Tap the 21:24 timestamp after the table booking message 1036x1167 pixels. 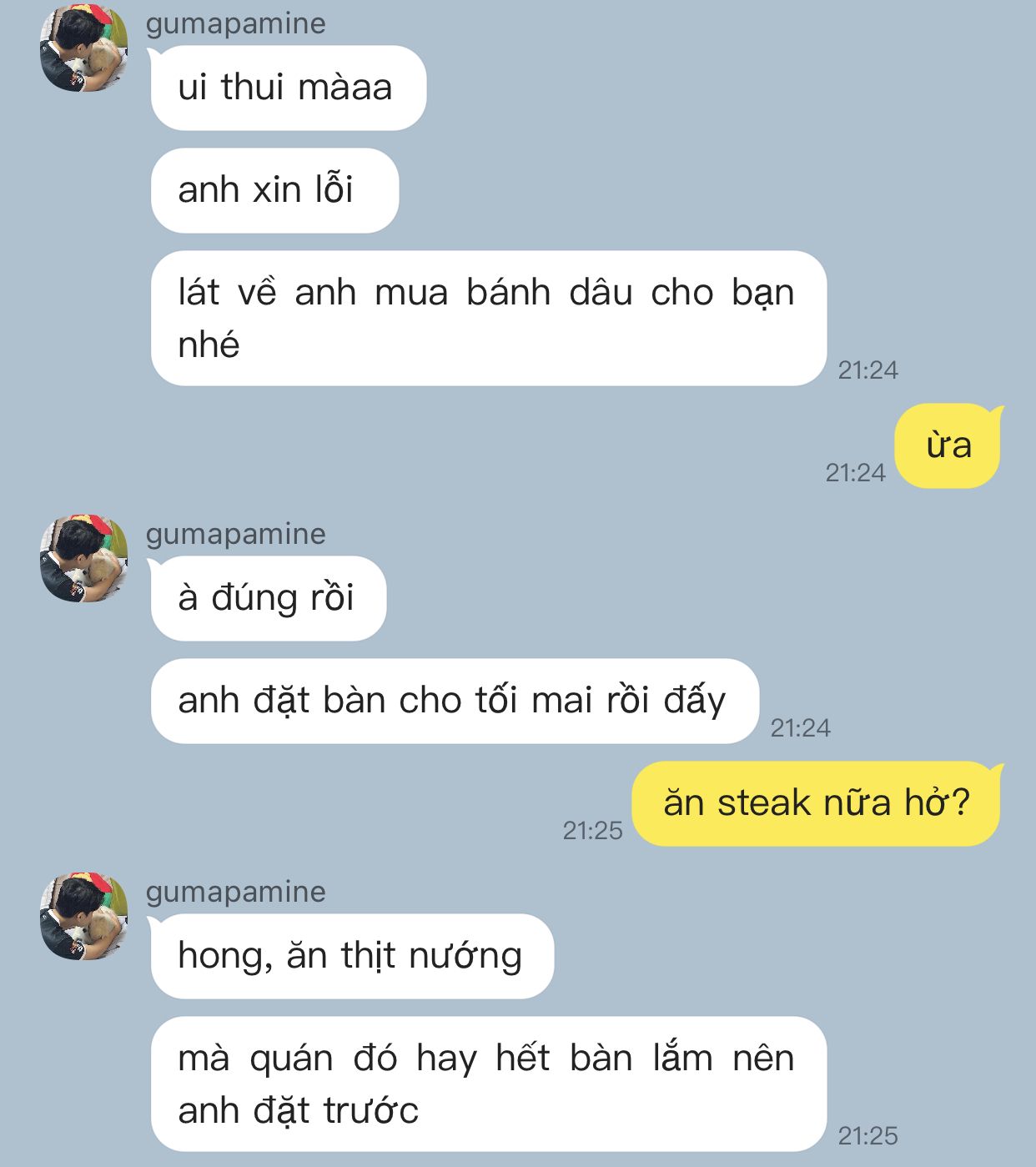pyautogui.click(x=800, y=728)
